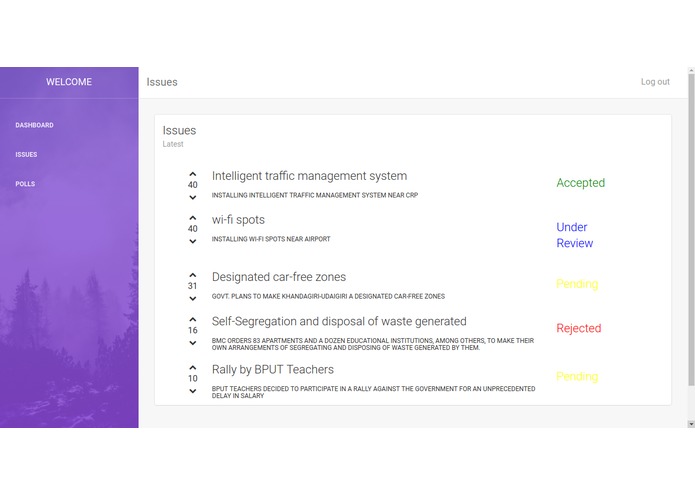The width and height of the screenshot is (695, 494).
Task: Upvote the wi-fi spots issue
Action: [x=192, y=218]
